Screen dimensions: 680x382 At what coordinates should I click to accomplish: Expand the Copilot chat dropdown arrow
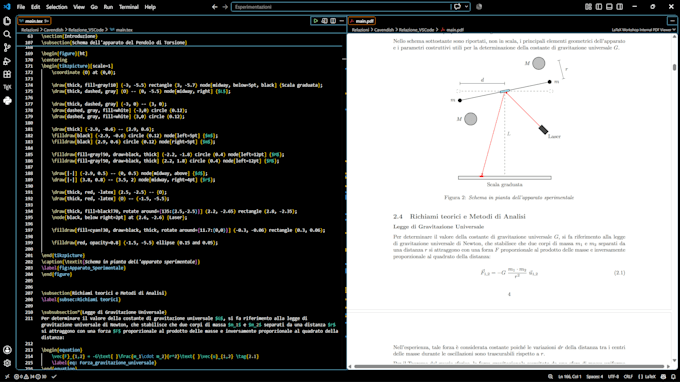point(466,7)
